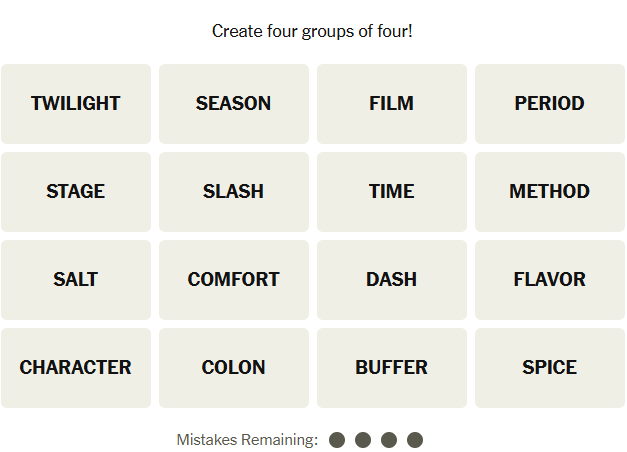Select the SEASON tile
Viewport: 627px width, 452px height.
click(x=234, y=104)
